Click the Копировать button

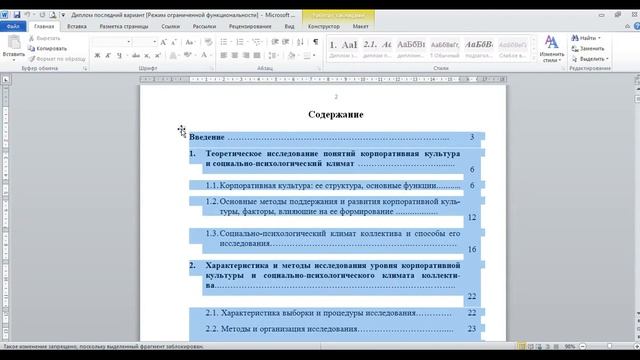pyautogui.click(x=47, y=48)
